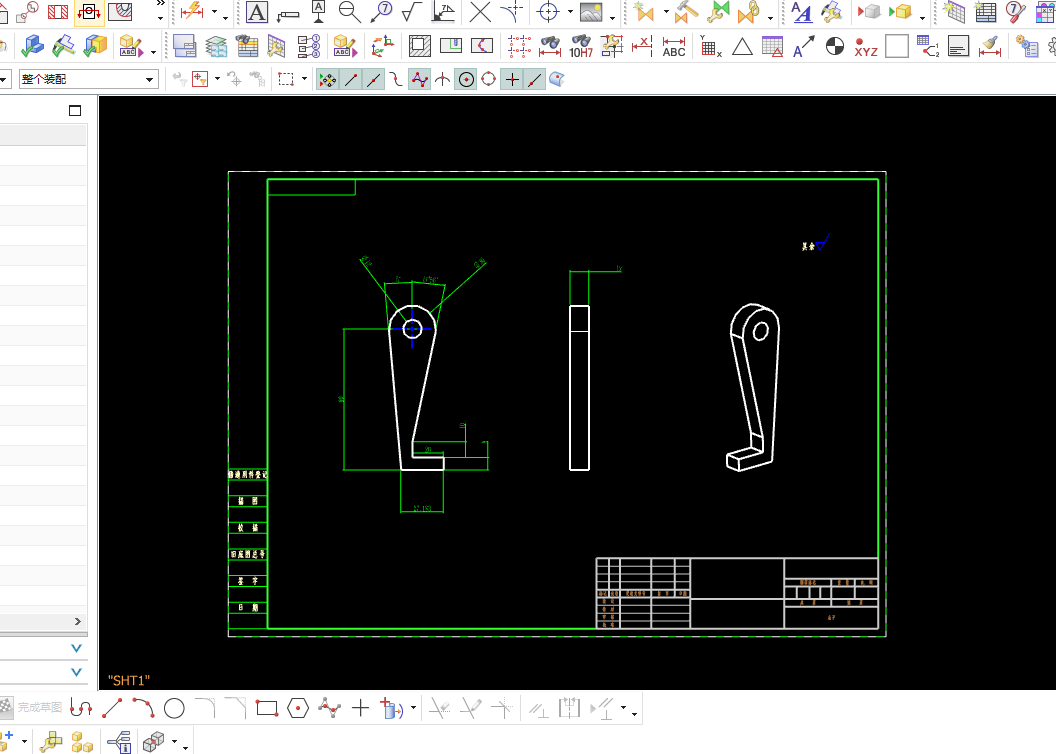Open the 整个装配 selection scope dropdown
Image resolution: width=1056 pixels, height=754 pixels.
tap(88, 79)
